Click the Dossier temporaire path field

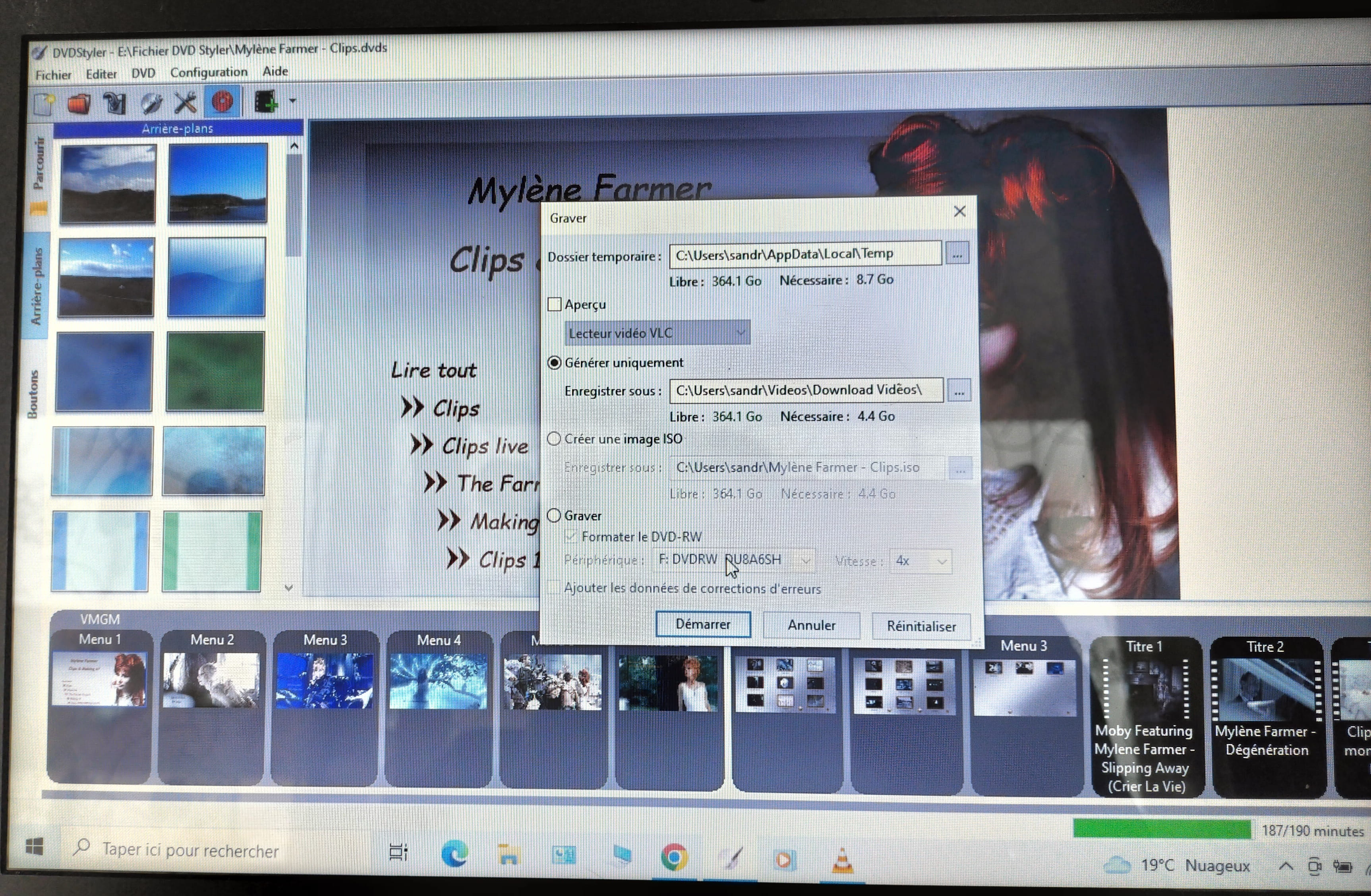point(805,254)
